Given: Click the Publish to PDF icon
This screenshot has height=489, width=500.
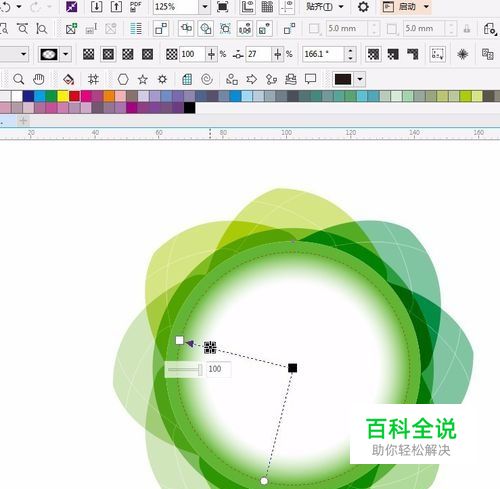Looking at the screenshot, I should [135, 7].
